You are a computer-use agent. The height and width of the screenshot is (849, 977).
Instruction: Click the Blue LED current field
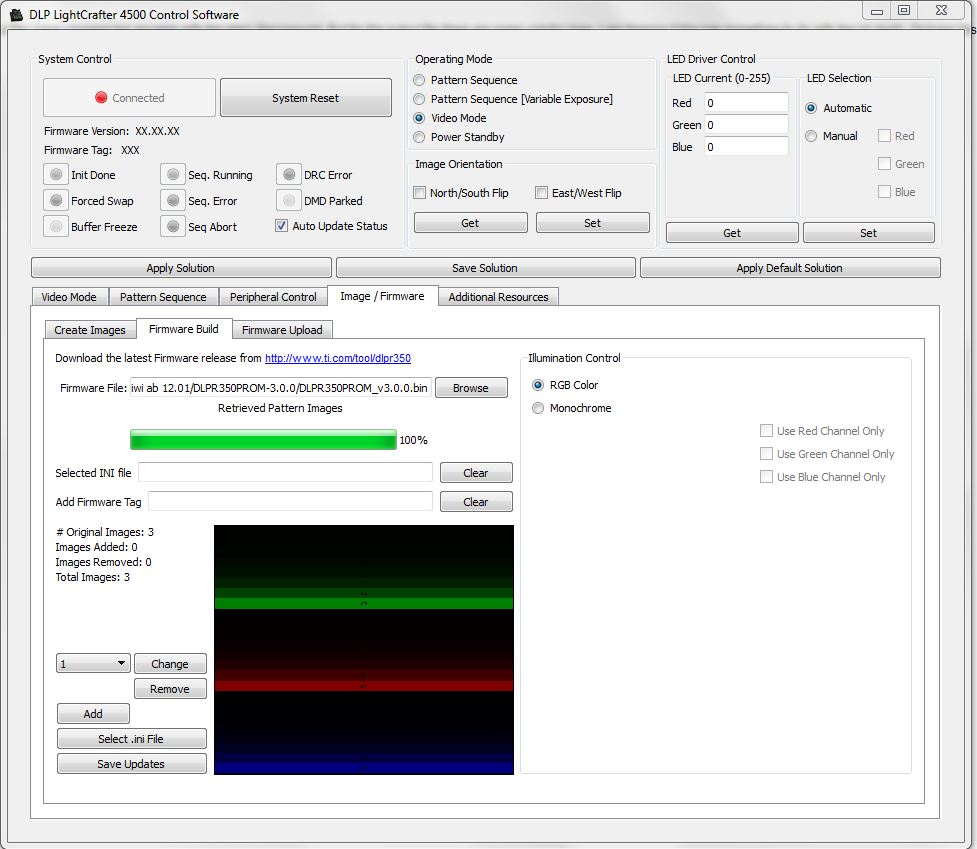(x=746, y=147)
